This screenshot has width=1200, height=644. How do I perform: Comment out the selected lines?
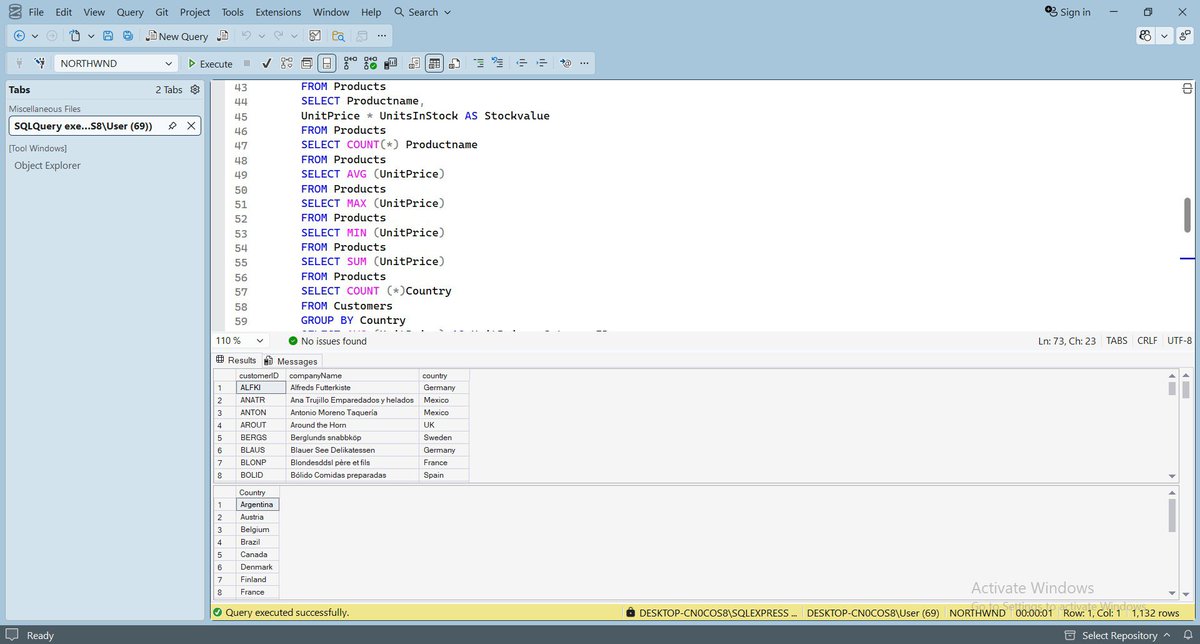coord(478,63)
